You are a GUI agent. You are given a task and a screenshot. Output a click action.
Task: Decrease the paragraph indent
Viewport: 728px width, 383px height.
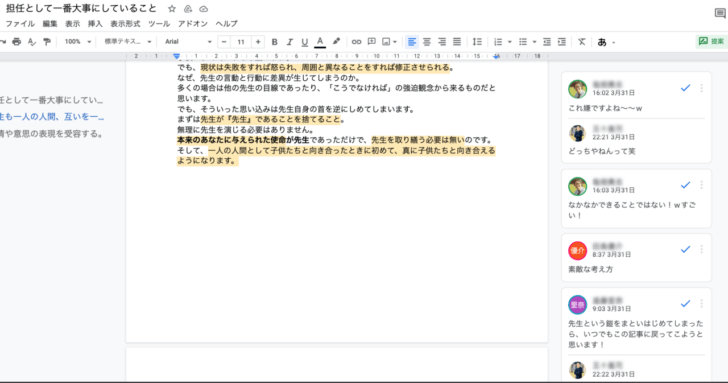coord(547,42)
